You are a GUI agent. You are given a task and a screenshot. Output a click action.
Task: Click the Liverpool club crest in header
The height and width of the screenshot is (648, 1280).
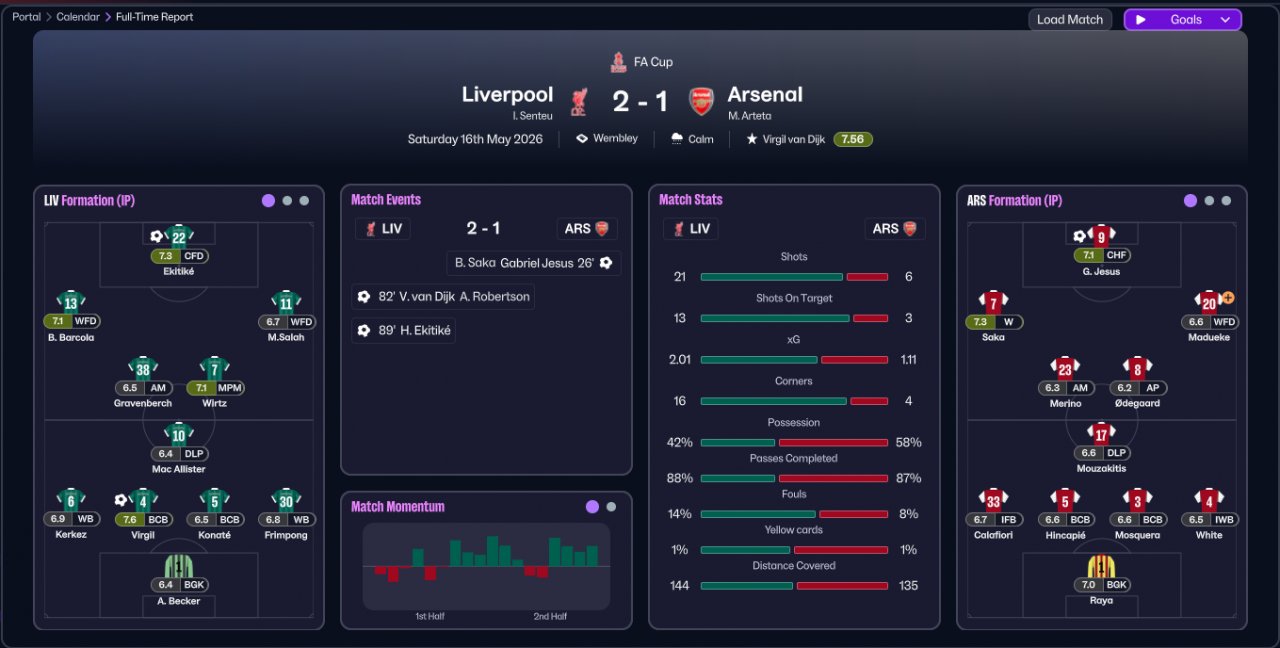(x=578, y=101)
